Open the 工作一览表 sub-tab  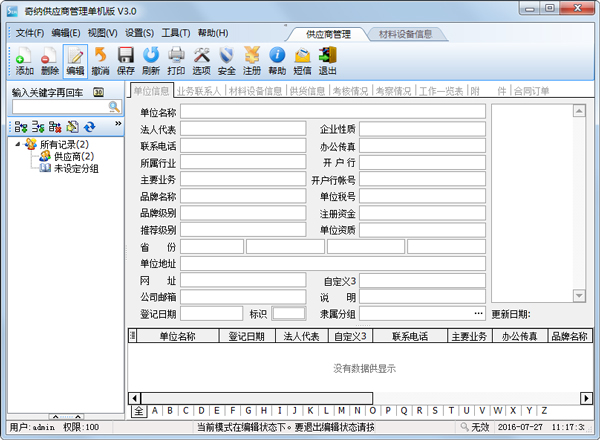point(441,91)
